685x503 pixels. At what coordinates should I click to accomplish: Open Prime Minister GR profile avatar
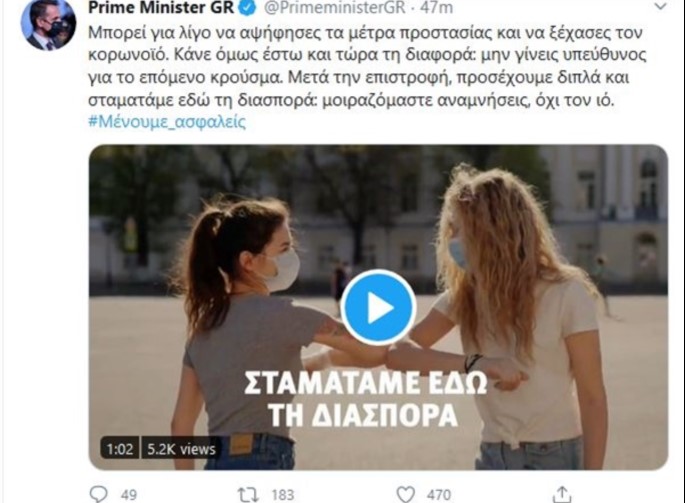pos(48,24)
